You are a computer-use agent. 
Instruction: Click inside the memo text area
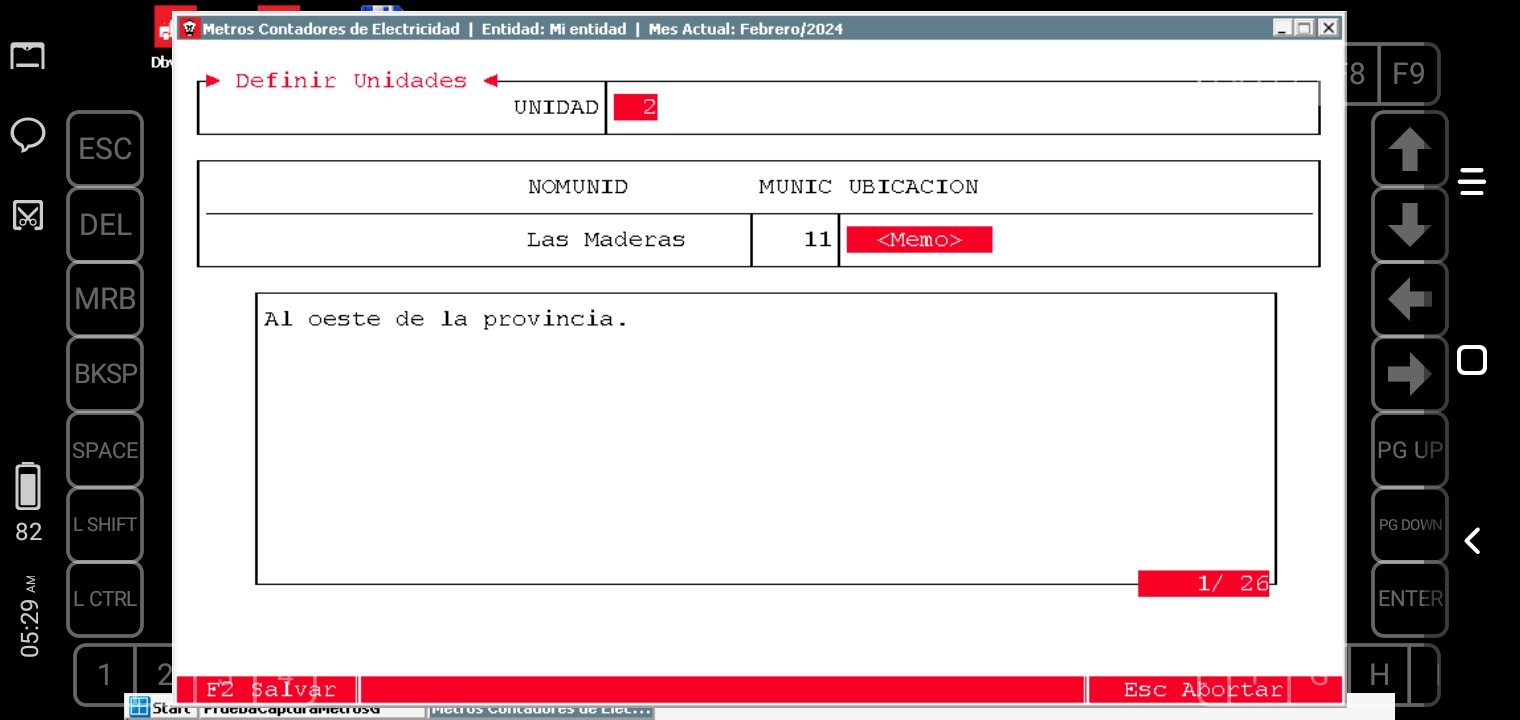[765, 440]
